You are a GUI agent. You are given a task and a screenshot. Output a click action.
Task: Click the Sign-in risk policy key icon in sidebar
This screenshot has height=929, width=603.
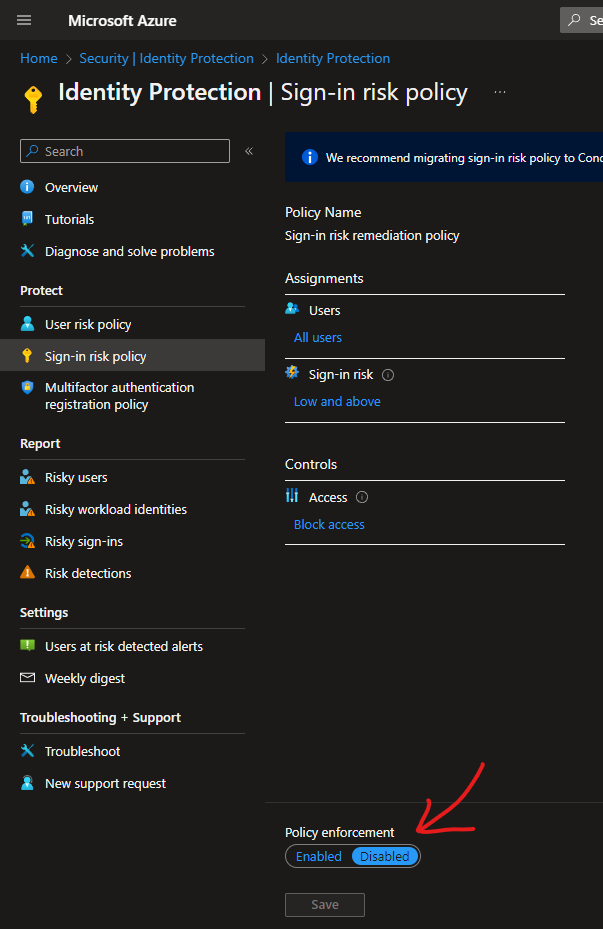tap(27, 355)
